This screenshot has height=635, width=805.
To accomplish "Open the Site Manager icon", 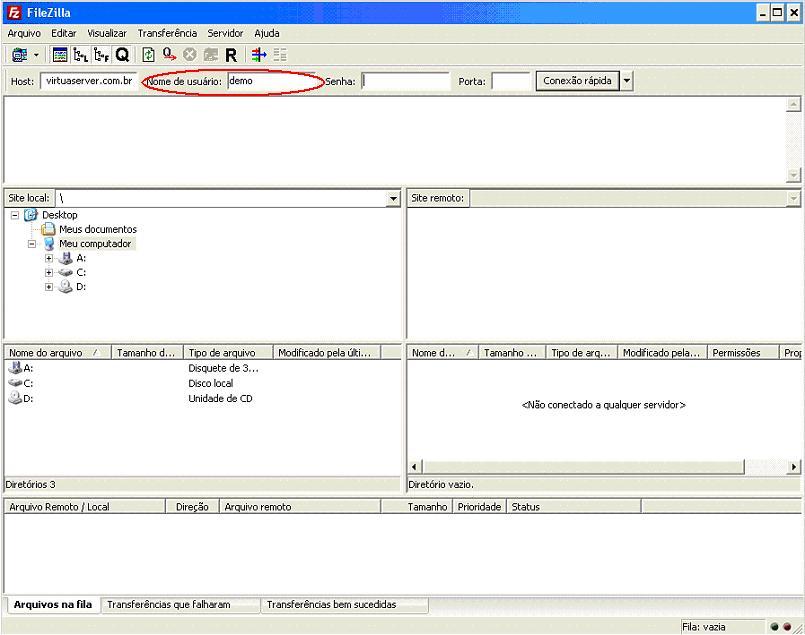I will coord(20,54).
